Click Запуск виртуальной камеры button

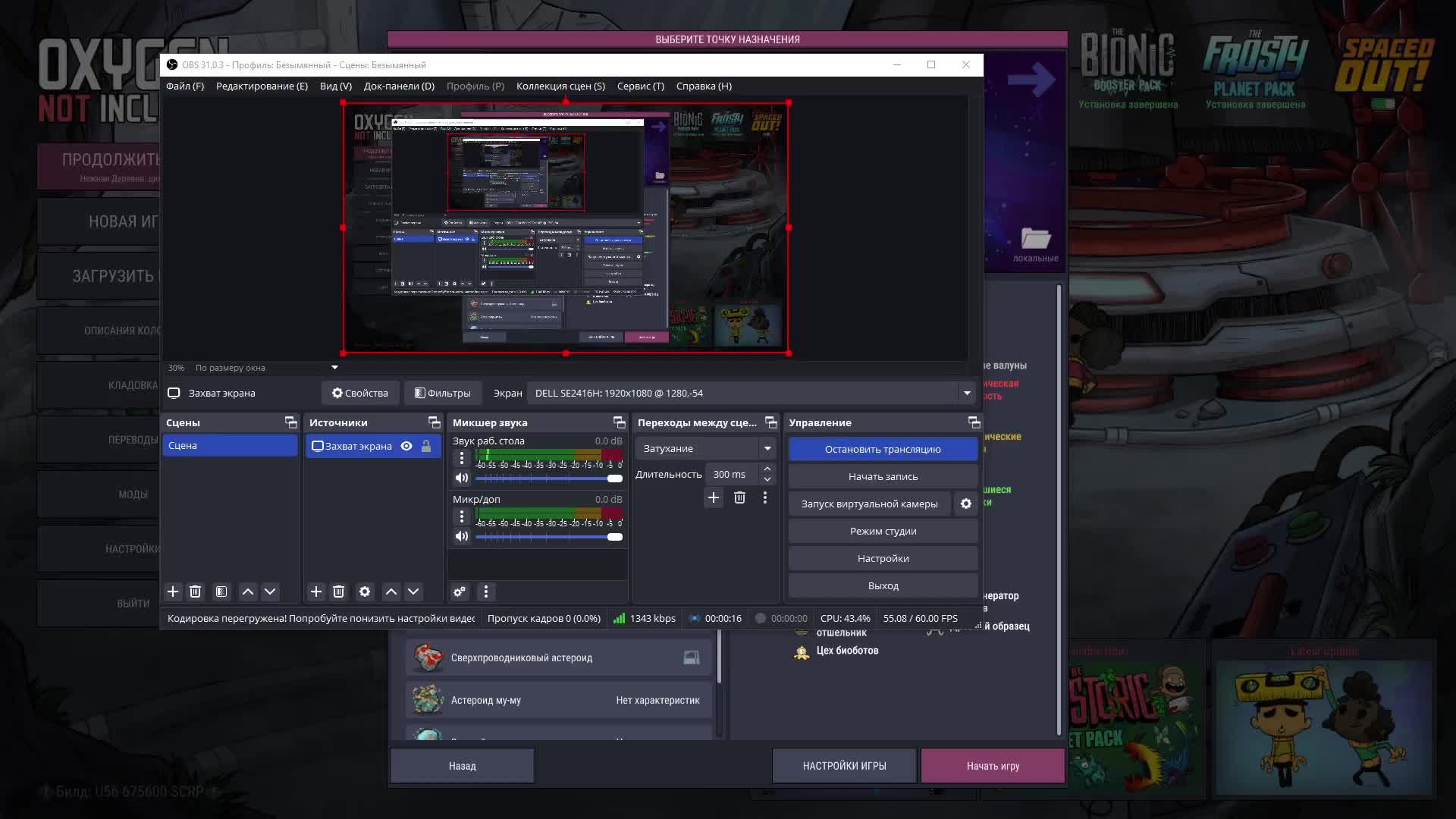(869, 504)
